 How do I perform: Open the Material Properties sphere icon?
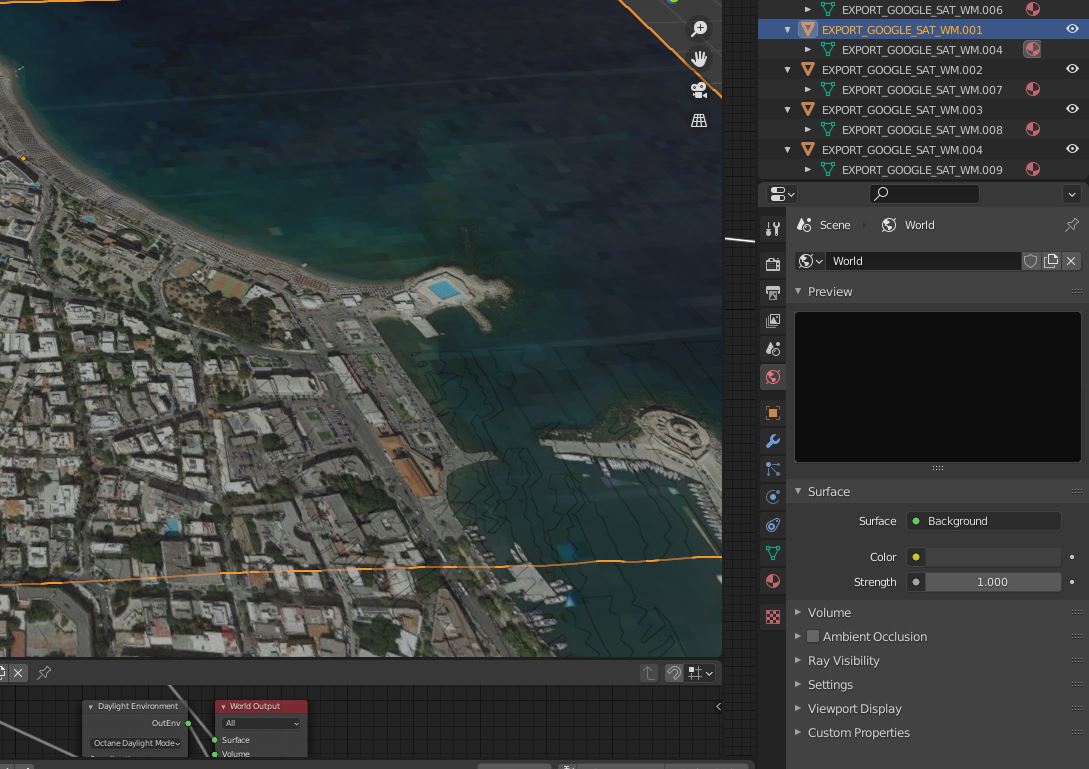[x=772, y=581]
